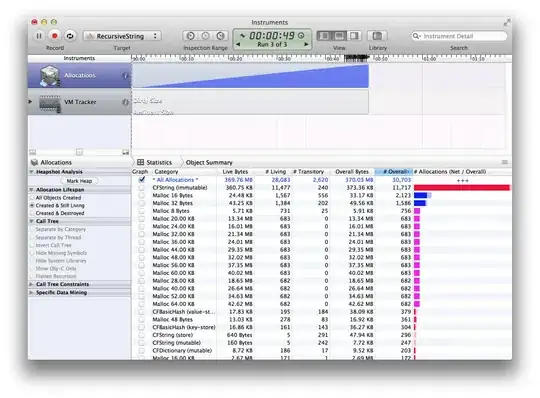Click blue allocation bar for Malloc 16 Bytes

coord(420,196)
